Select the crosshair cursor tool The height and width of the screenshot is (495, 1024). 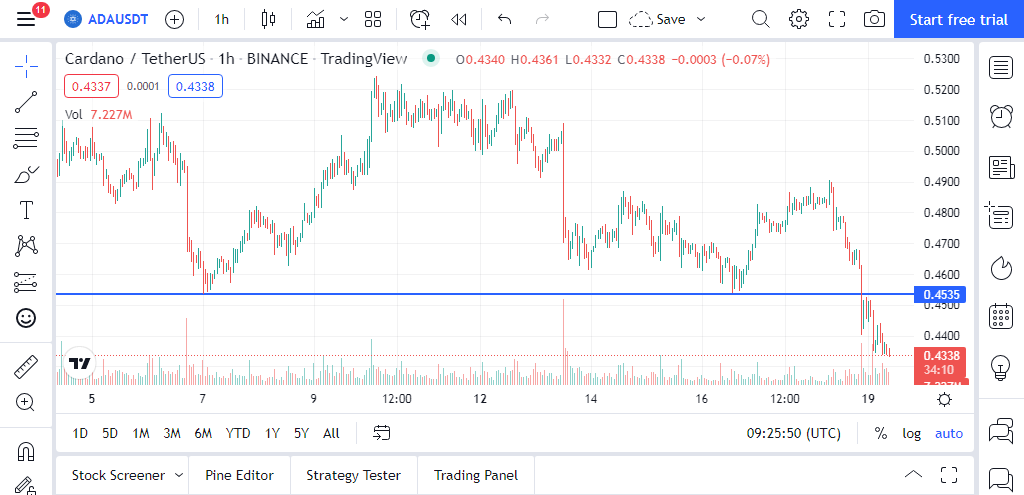point(26,67)
